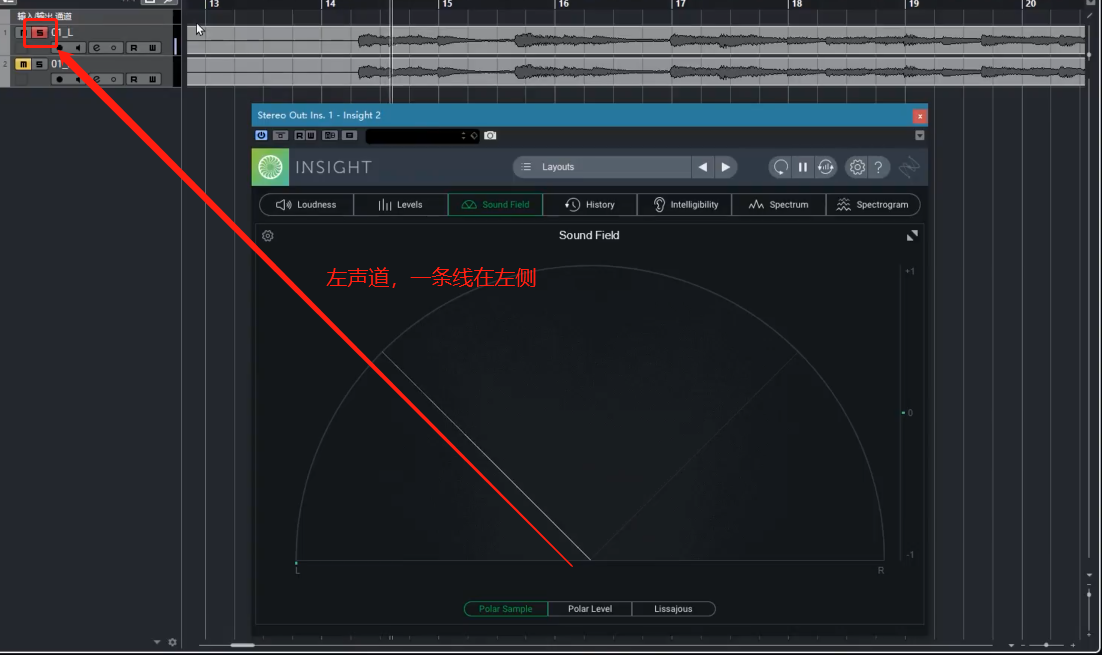Click the horizontal zoom slider at bottom right
This screenshot has width=1102, height=655.
click(x=1046, y=645)
